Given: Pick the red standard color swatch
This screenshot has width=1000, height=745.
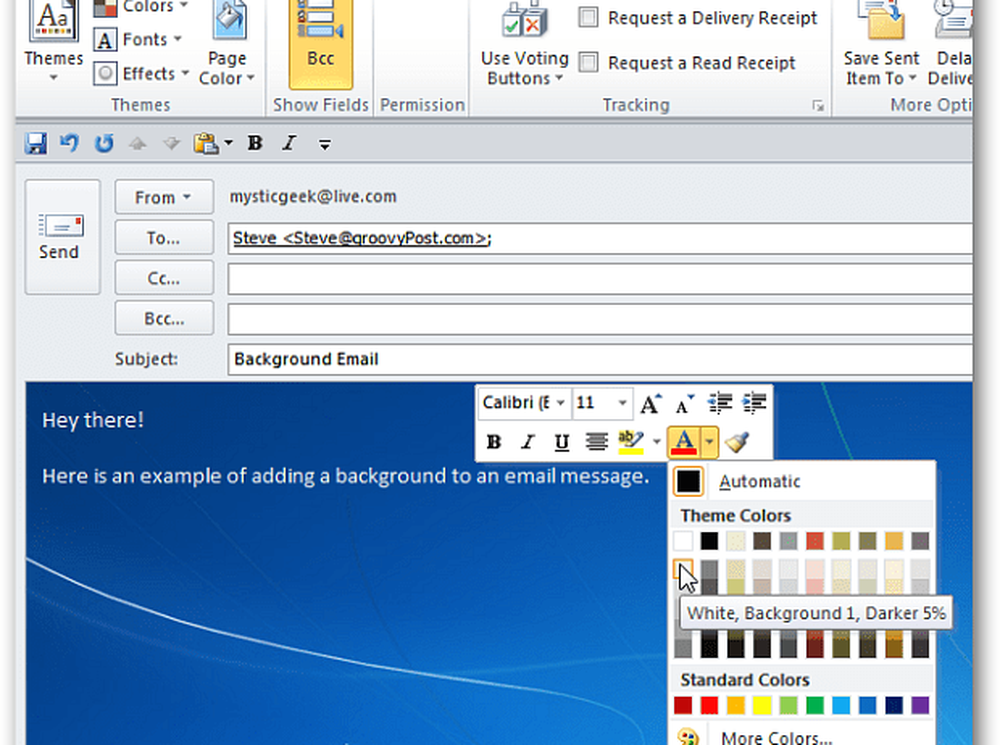Looking at the screenshot, I should click(709, 705).
